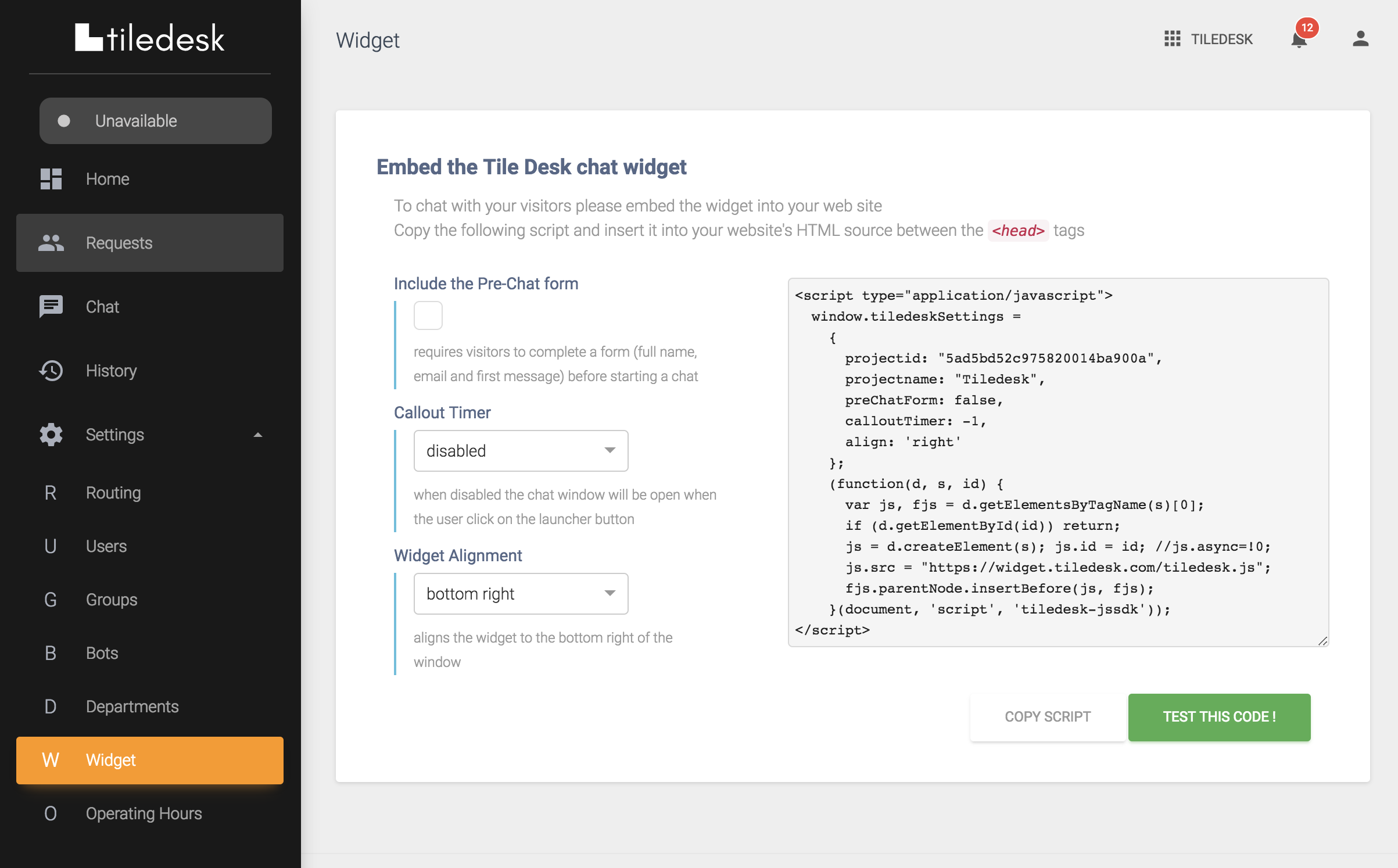Click the Requests people icon
1398x868 pixels.
[51, 243]
